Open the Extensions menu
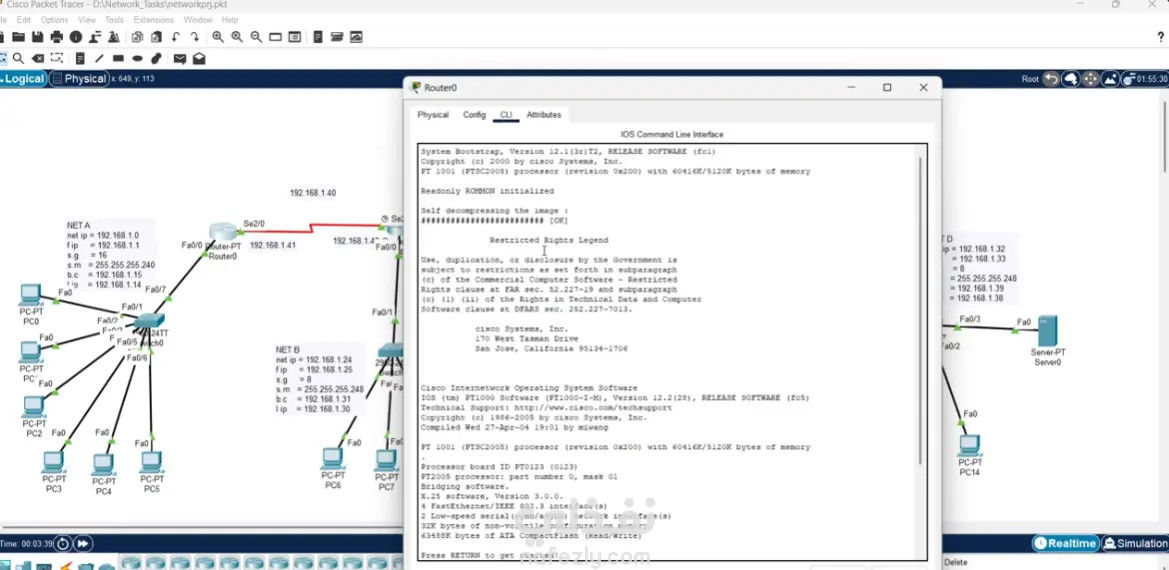The image size is (1169, 570). click(x=154, y=20)
